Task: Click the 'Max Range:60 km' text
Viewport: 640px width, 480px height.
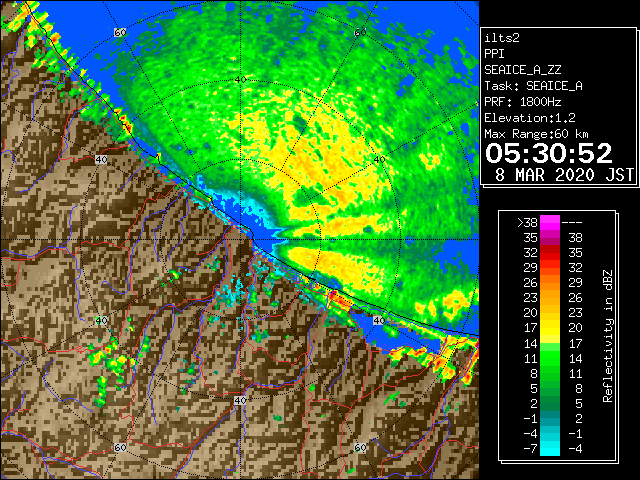Action: [x=536, y=134]
